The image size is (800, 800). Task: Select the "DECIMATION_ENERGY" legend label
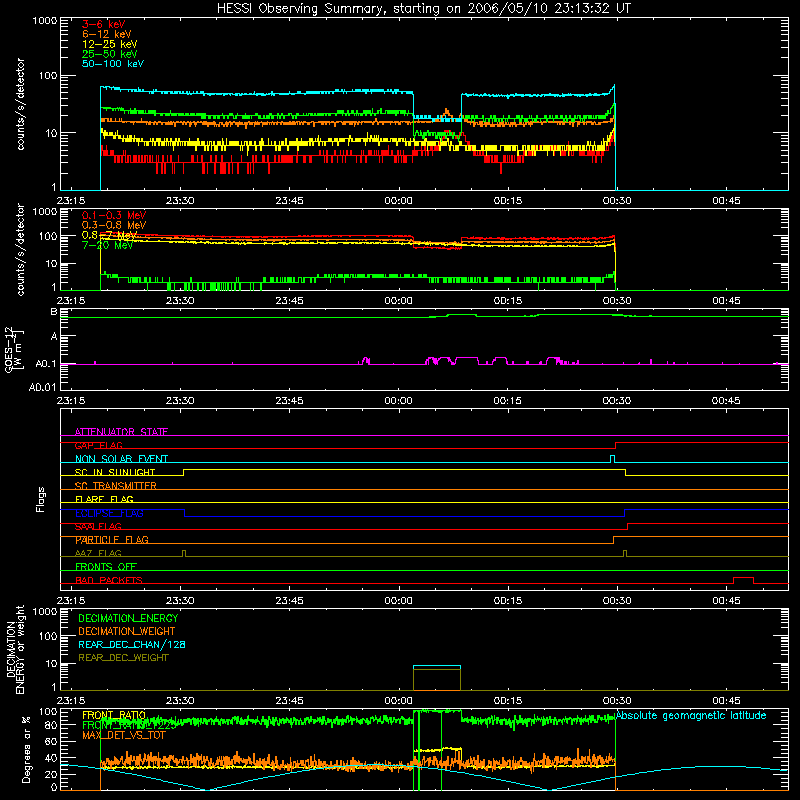(x=128, y=618)
